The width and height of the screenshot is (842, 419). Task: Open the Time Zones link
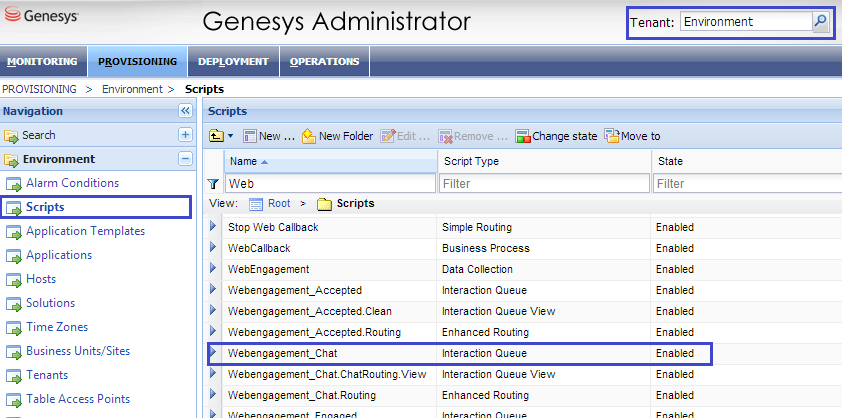click(x=57, y=327)
